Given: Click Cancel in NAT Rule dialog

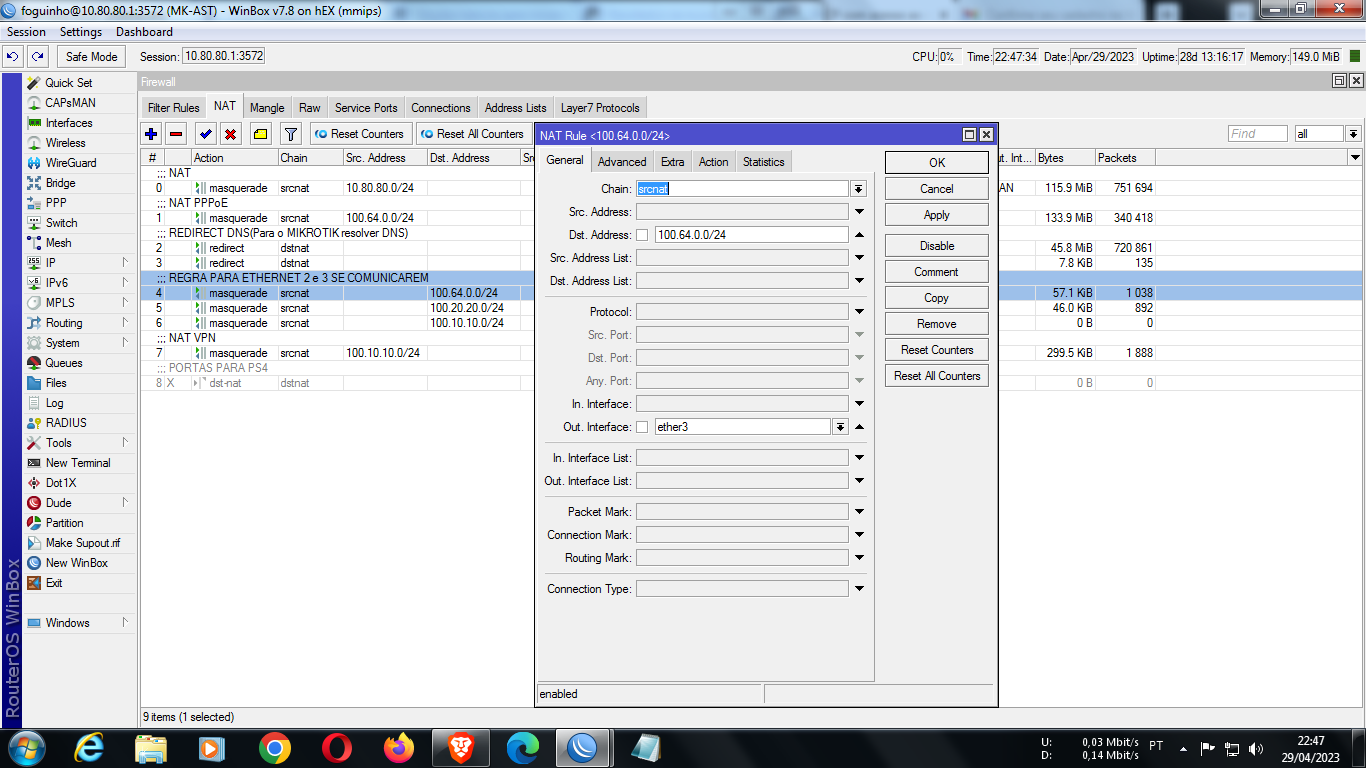Looking at the screenshot, I should 937,189.
